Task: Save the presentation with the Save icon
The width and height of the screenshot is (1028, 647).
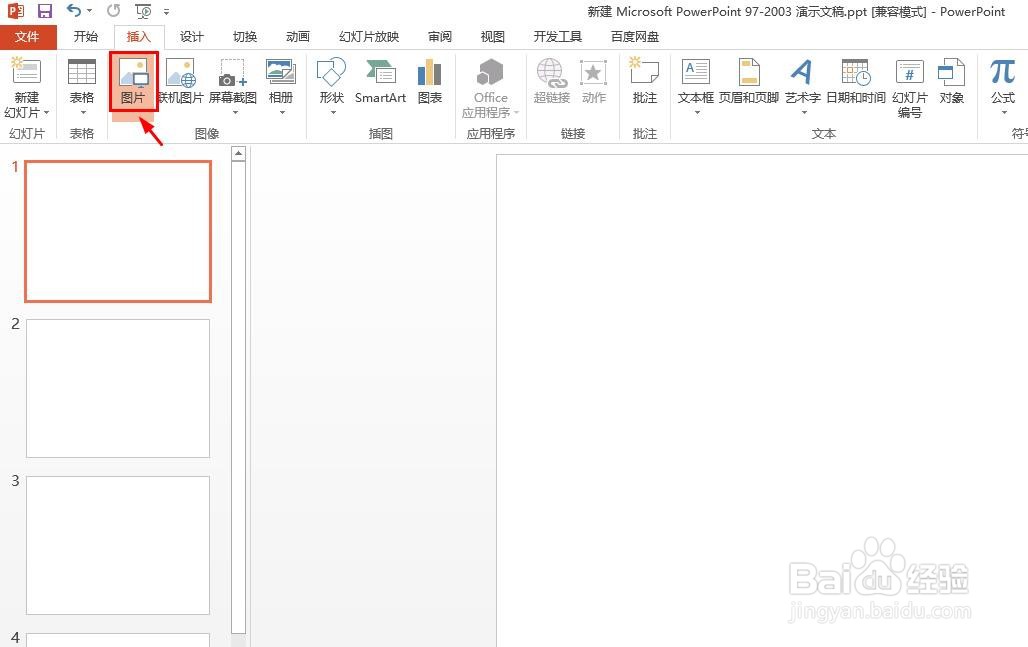Action: point(43,11)
